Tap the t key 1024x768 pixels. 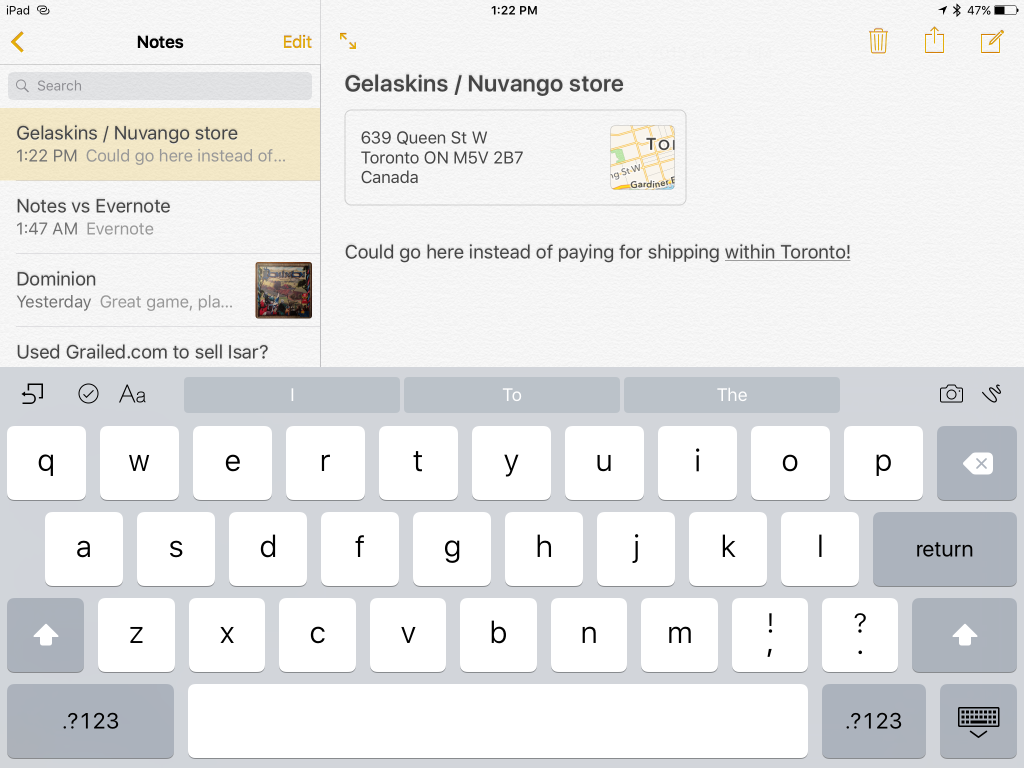tap(418, 463)
